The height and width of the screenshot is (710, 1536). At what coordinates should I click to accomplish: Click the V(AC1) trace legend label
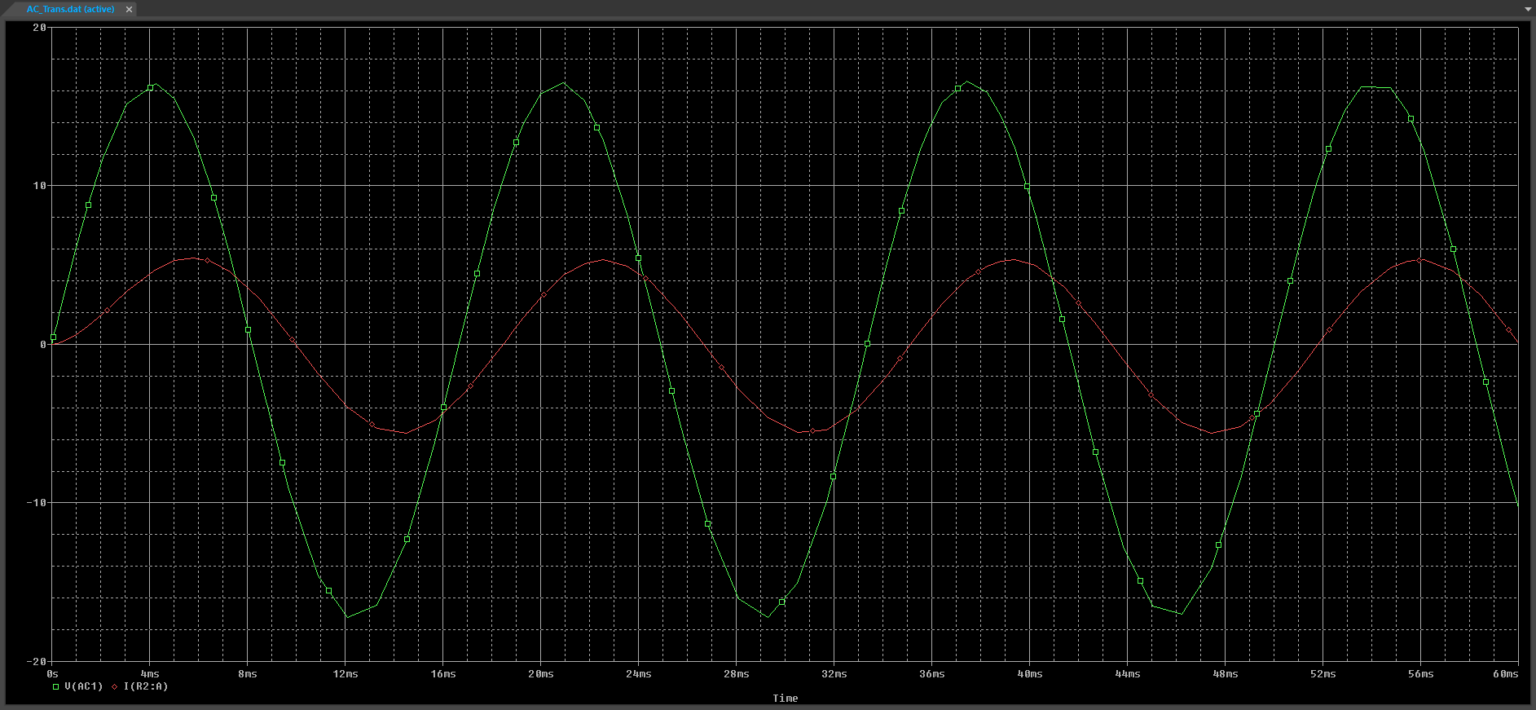83,686
